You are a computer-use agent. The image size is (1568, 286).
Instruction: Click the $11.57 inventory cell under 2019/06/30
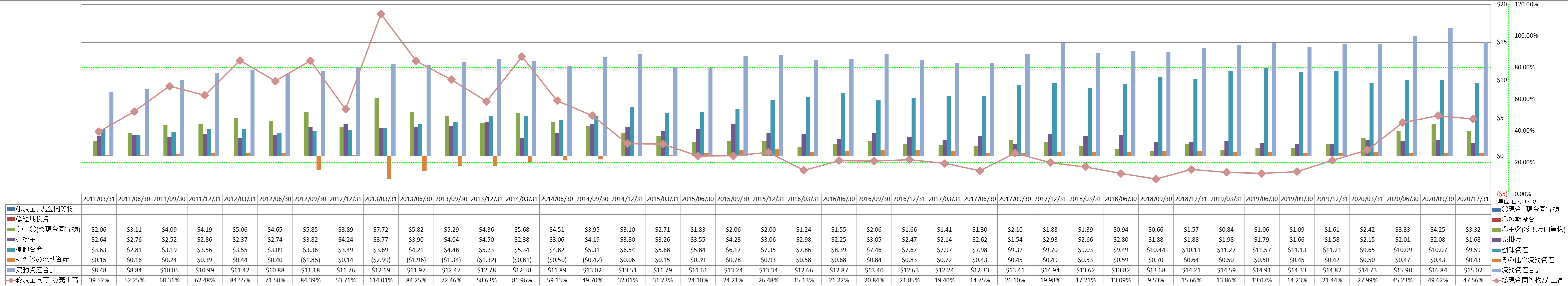tap(1262, 249)
